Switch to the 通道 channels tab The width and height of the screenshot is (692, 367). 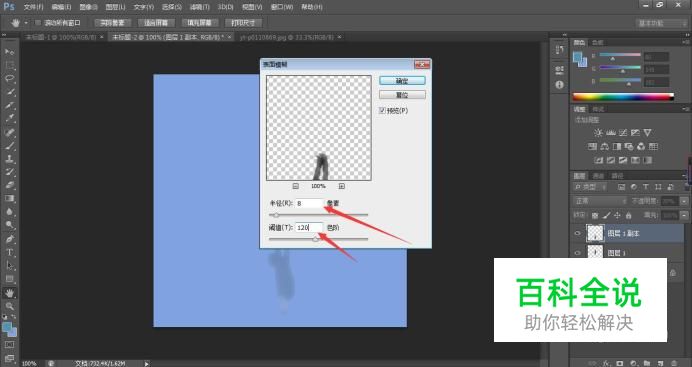click(598, 176)
